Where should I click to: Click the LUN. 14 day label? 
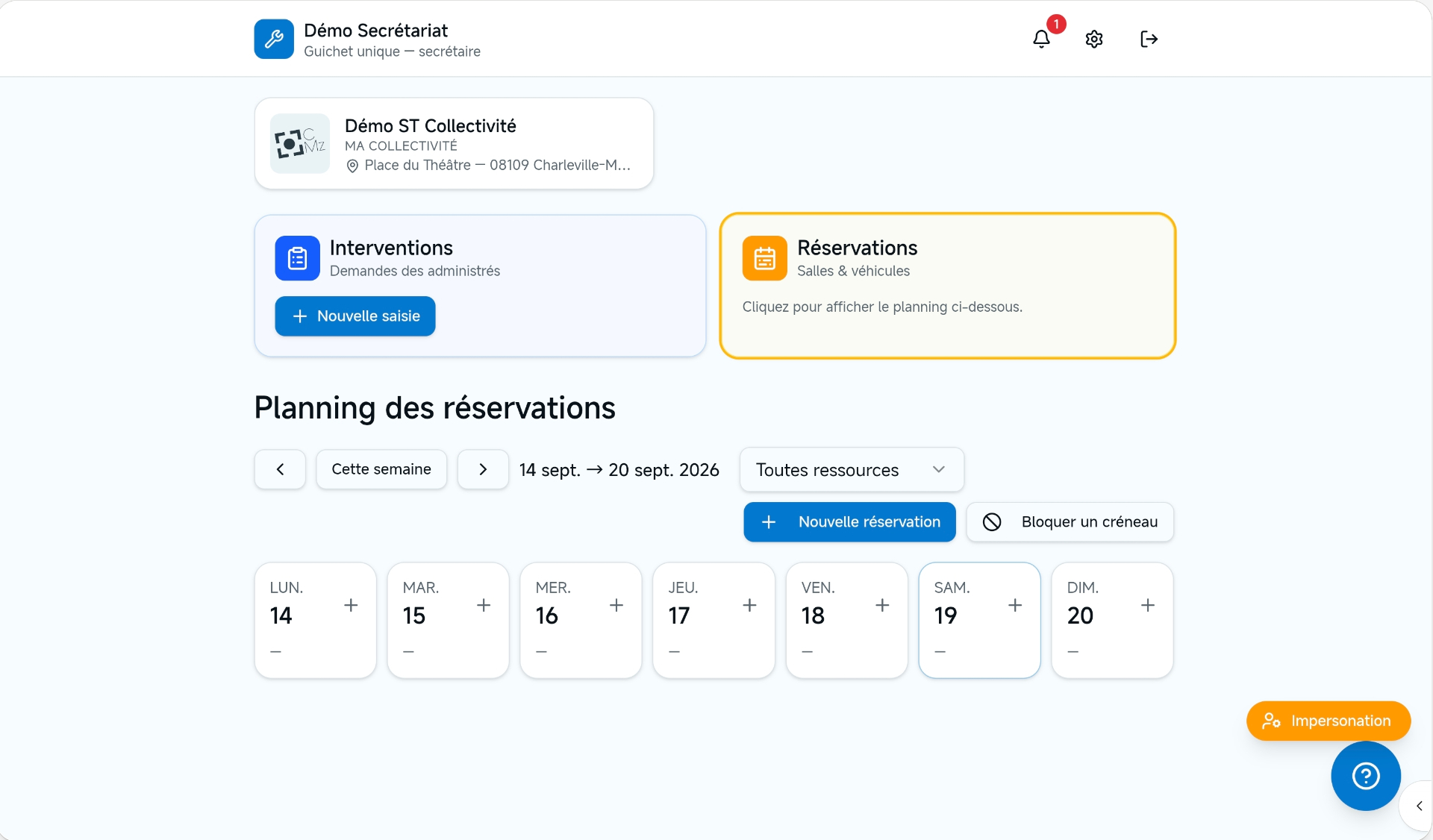coord(287,604)
